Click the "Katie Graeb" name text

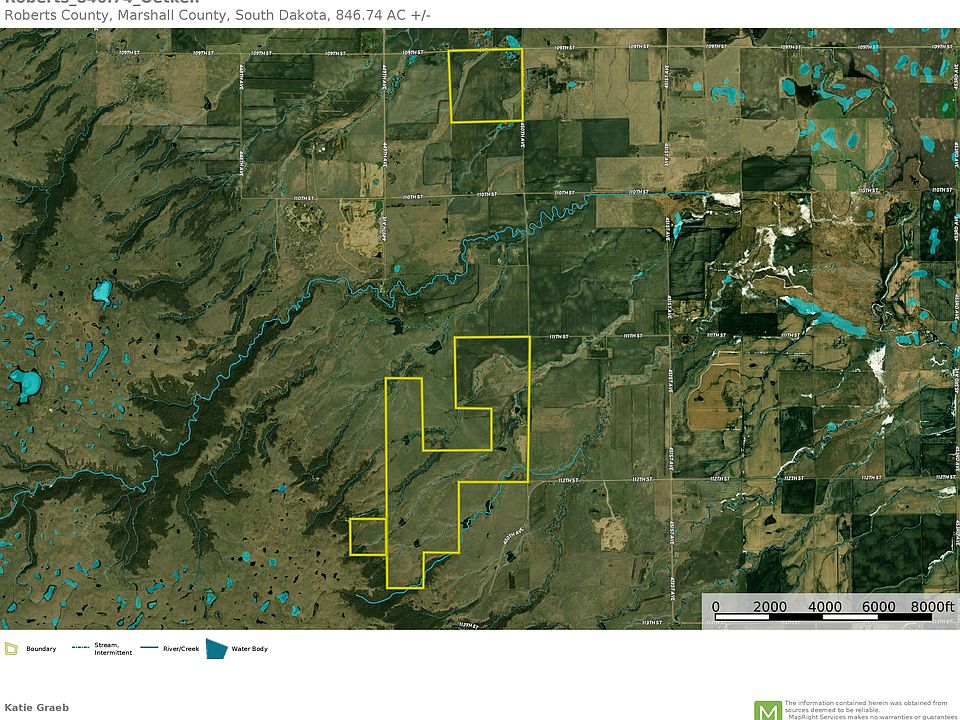coord(37,708)
